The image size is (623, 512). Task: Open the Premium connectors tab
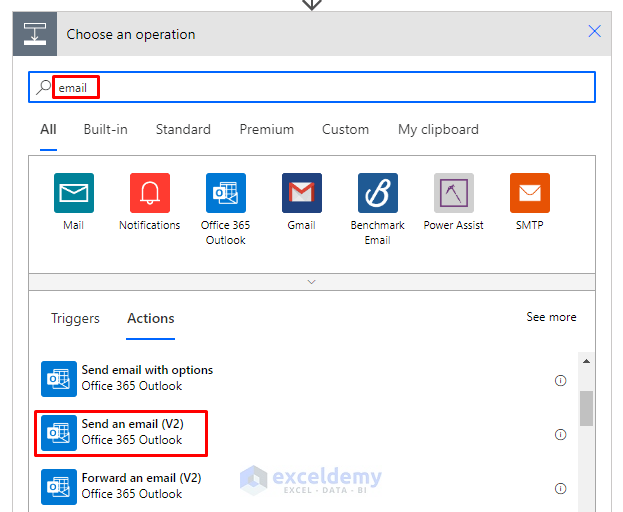[267, 129]
